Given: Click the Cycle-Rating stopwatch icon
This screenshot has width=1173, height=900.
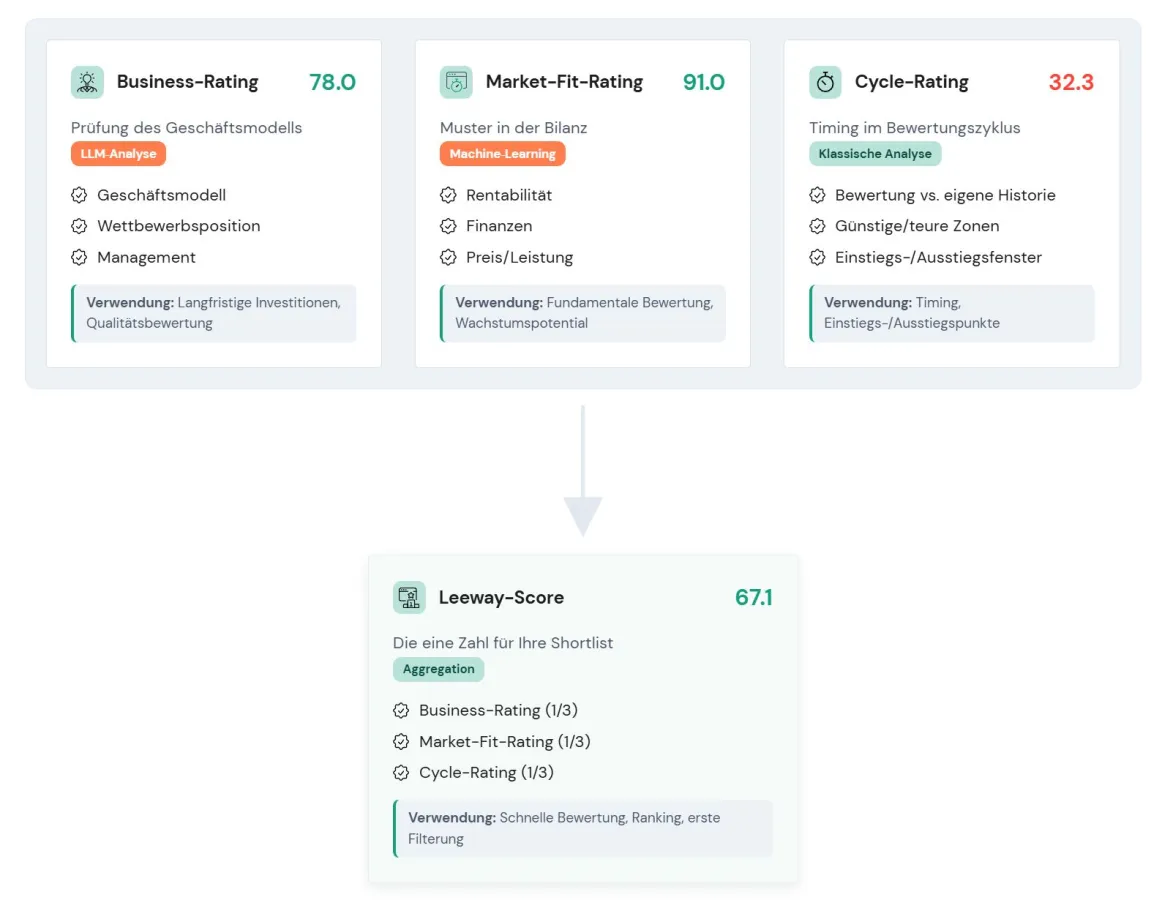Looking at the screenshot, I should pyautogui.click(x=825, y=82).
